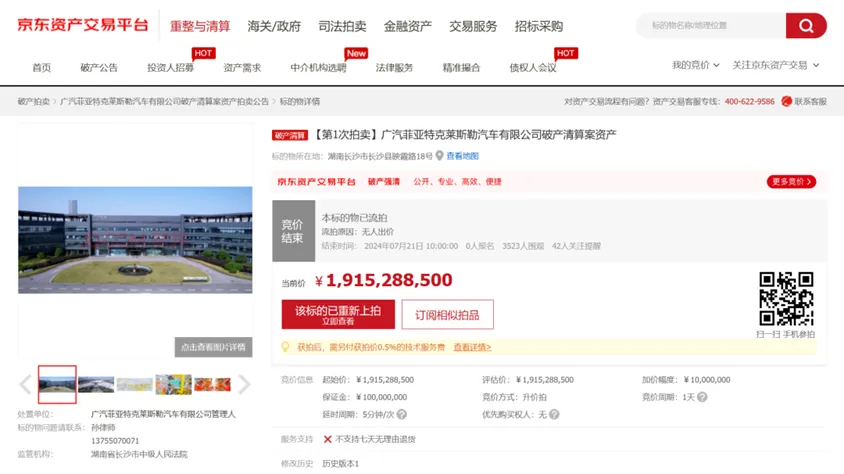This screenshot has height=474, width=844.
Task: Open the 重整与清算 tab
Action: (x=200, y=26)
